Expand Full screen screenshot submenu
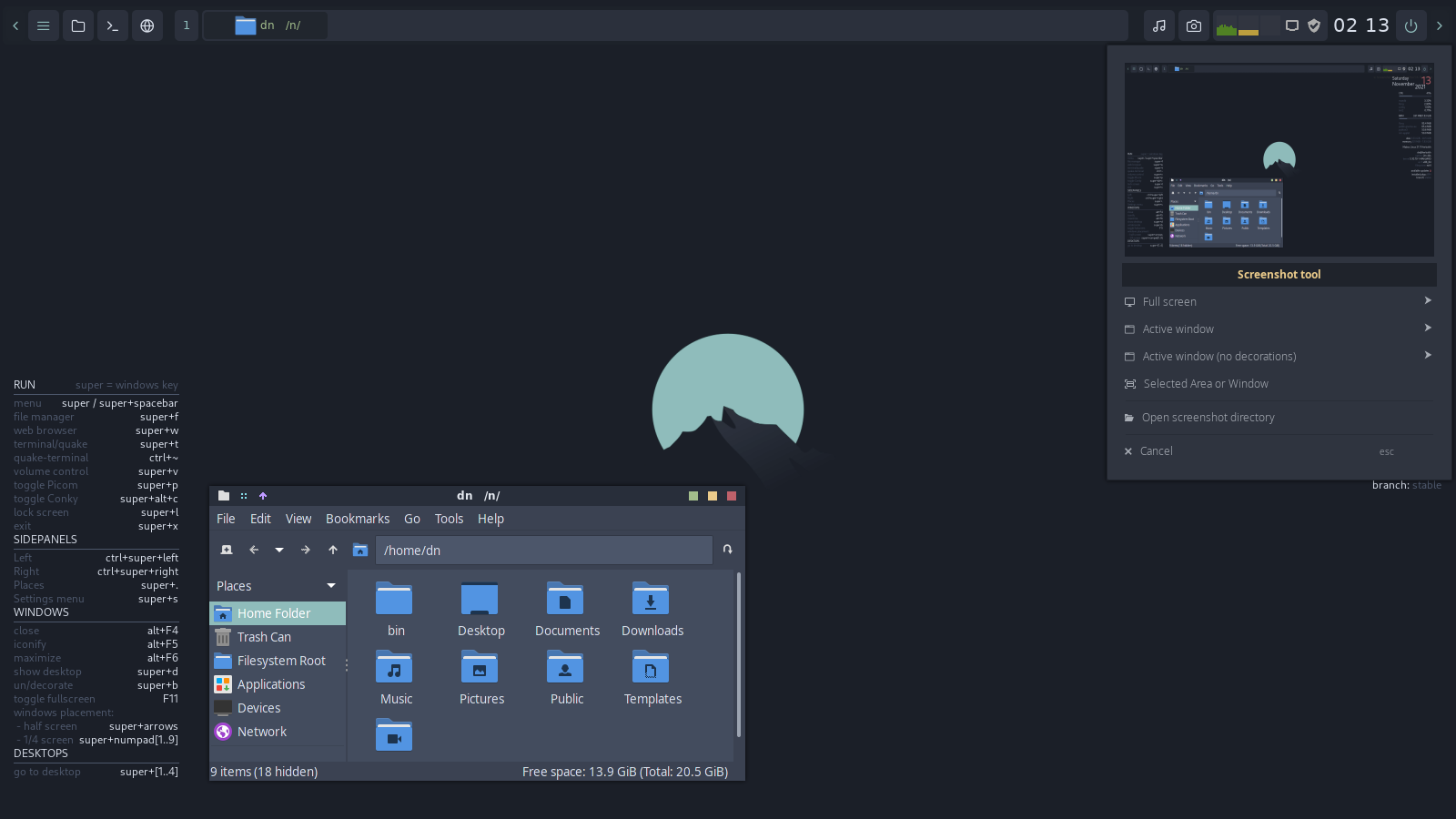The image size is (1456, 819). (1427, 301)
